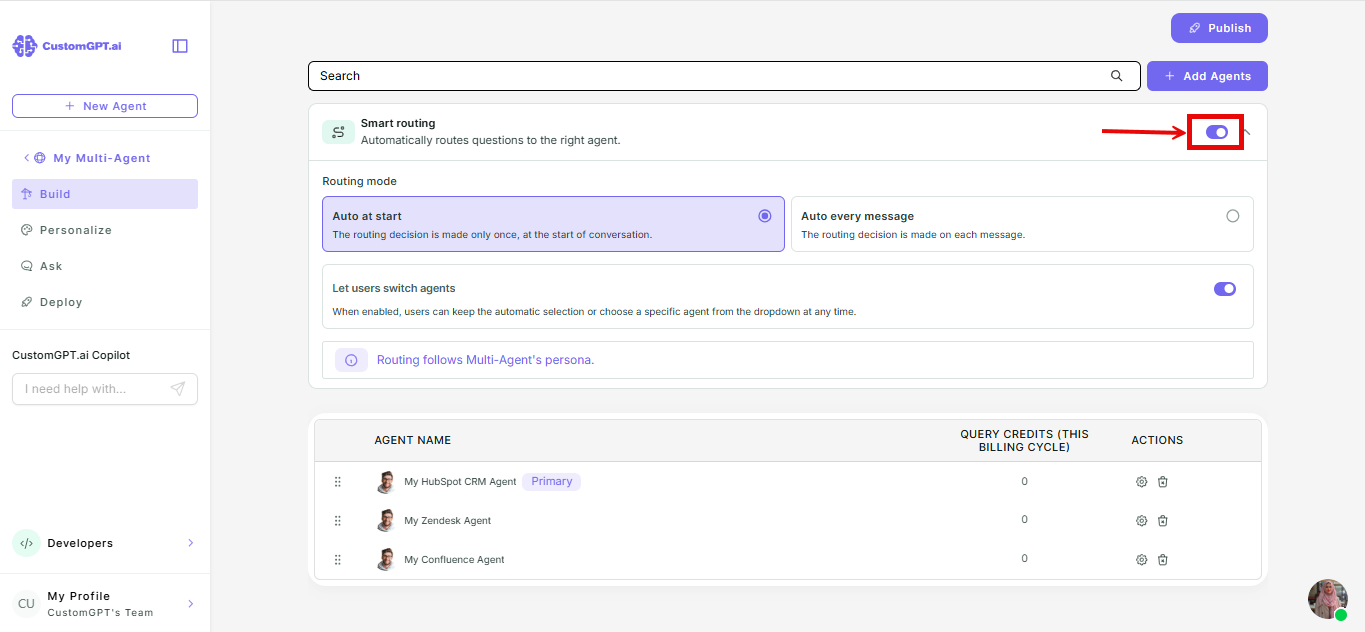The width and height of the screenshot is (1365, 632).
Task: Click the routing info icon
Action: pyautogui.click(x=351, y=360)
